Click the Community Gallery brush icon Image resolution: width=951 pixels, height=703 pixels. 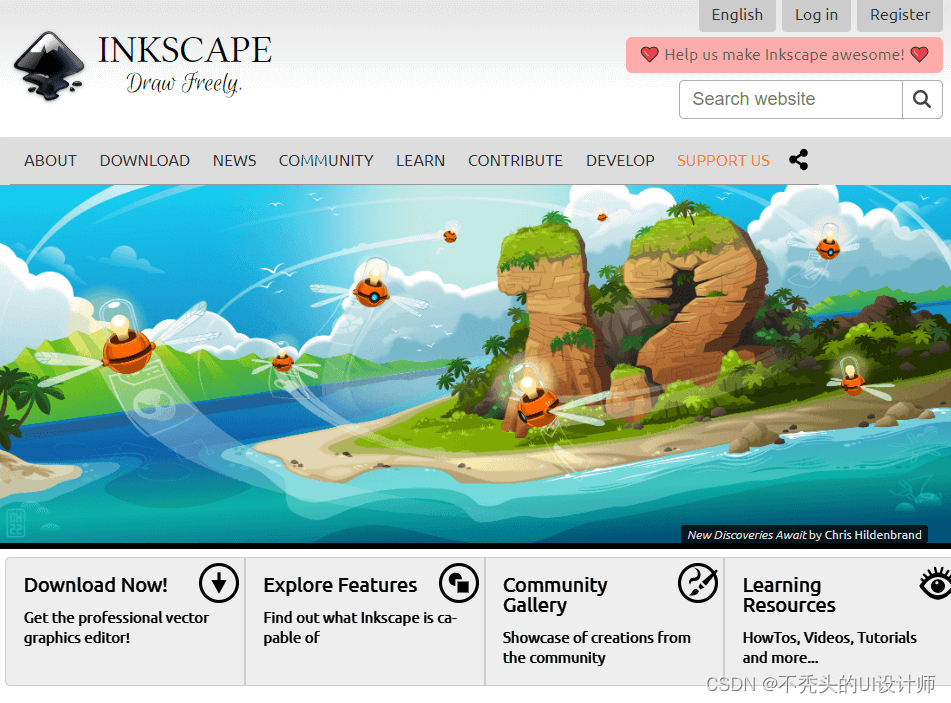coord(698,583)
